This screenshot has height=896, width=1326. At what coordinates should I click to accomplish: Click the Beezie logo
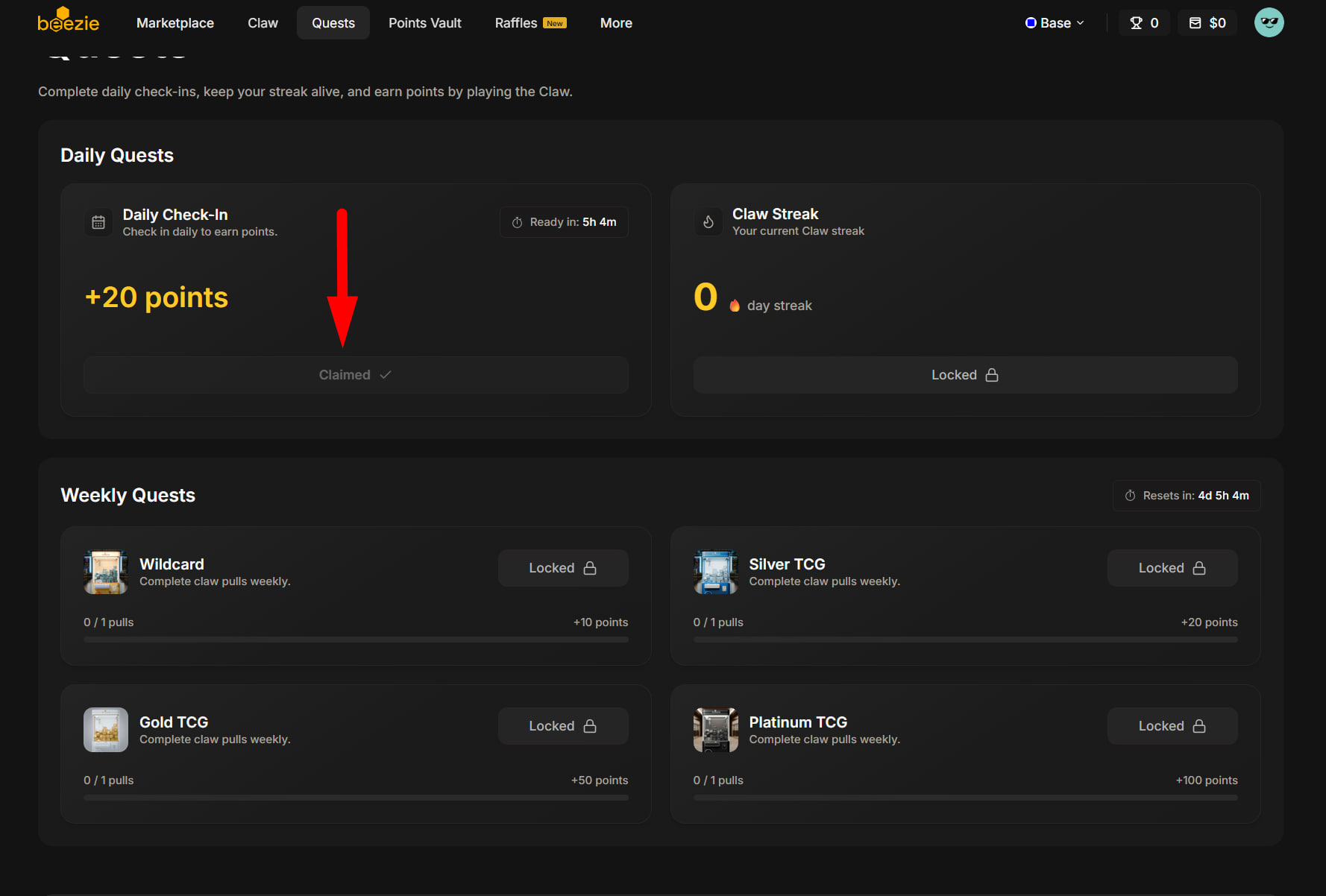(68, 20)
